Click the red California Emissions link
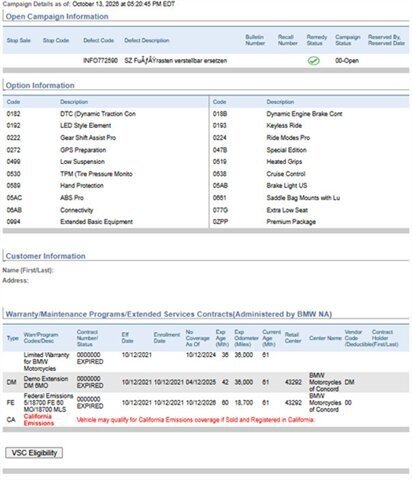This screenshot has height=480, width=412. click(x=39, y=420)
